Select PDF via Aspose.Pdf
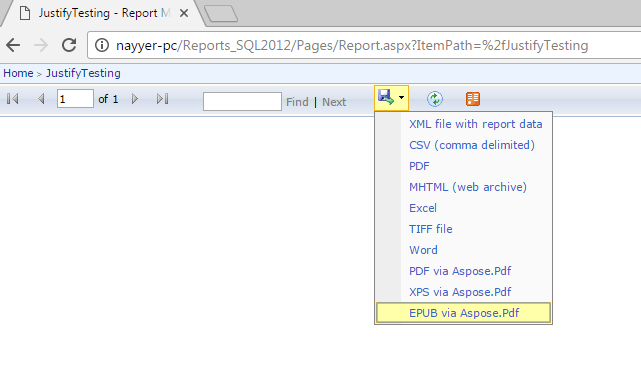This screenshot has height=385, width=641. coord(460,271)
